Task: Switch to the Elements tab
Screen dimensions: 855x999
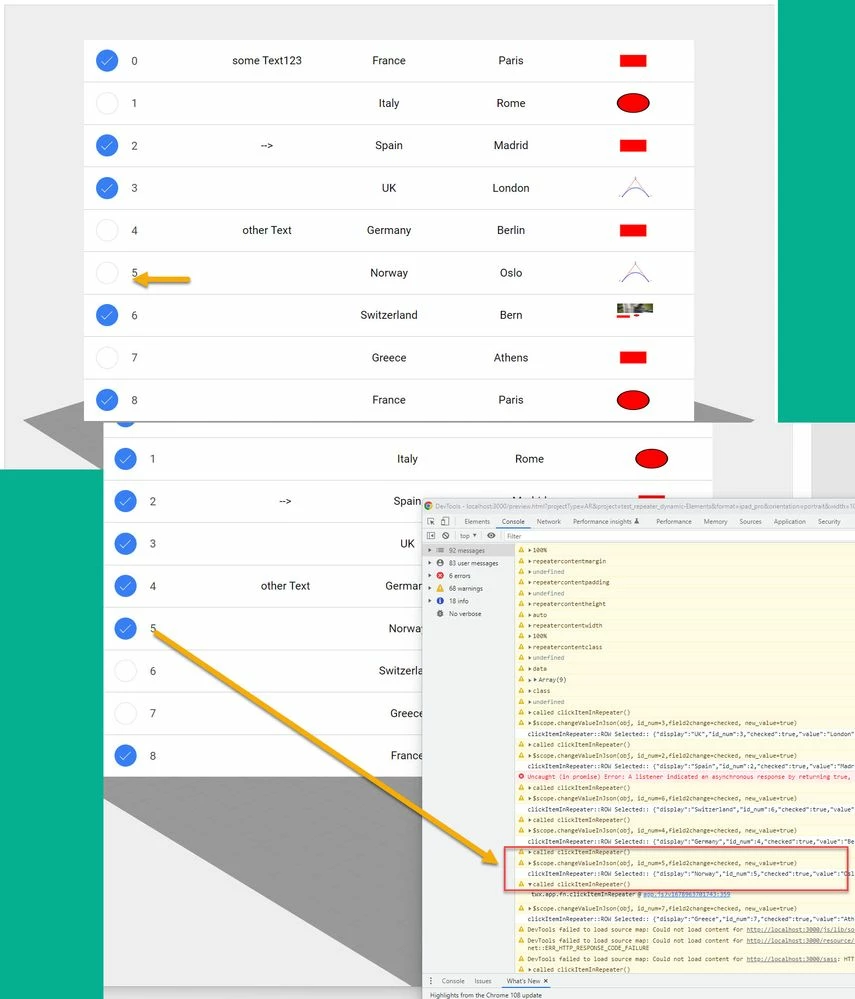Action: pos(477,521)
